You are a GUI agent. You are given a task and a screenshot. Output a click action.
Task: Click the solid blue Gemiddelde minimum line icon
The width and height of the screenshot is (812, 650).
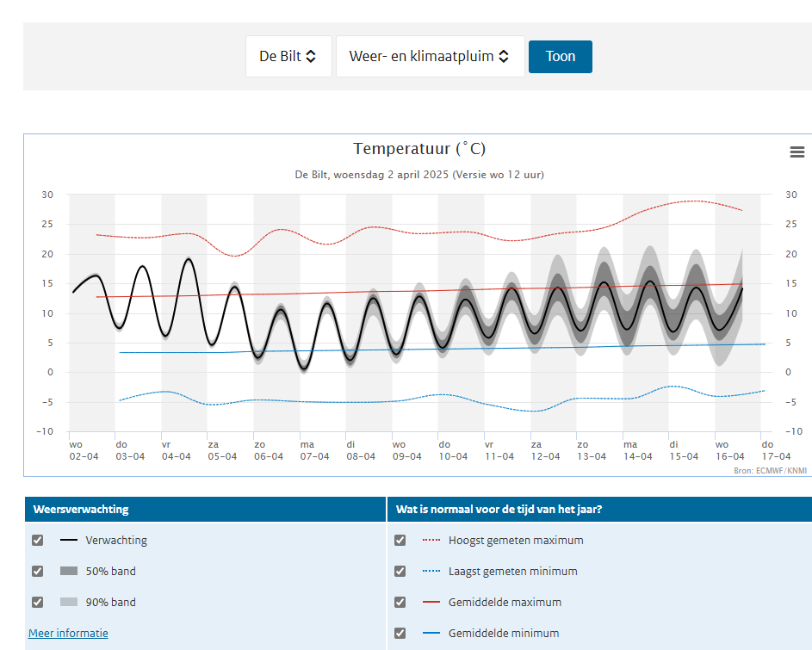431,633
